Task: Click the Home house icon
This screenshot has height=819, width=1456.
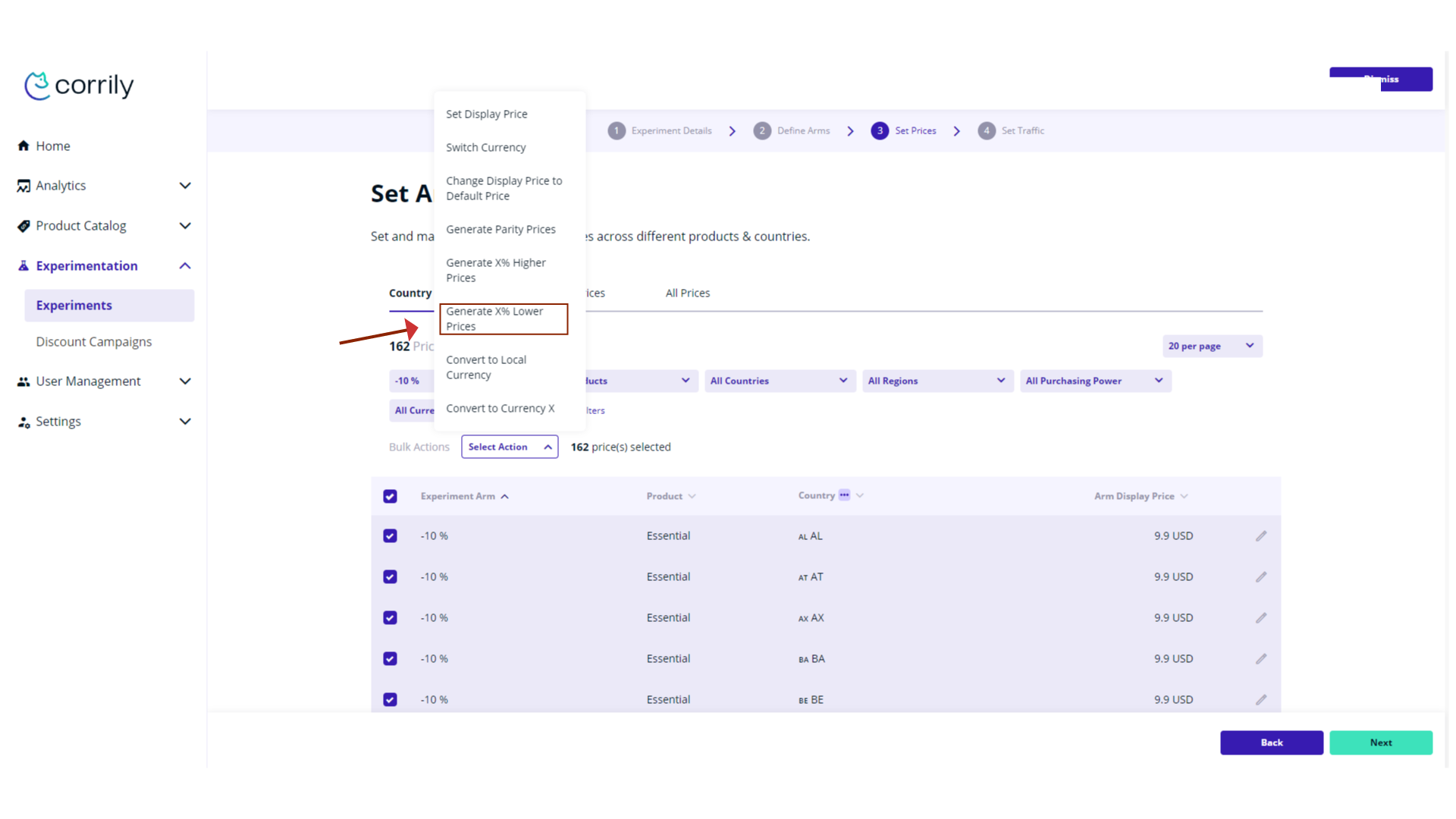Action: pos(24,146)
